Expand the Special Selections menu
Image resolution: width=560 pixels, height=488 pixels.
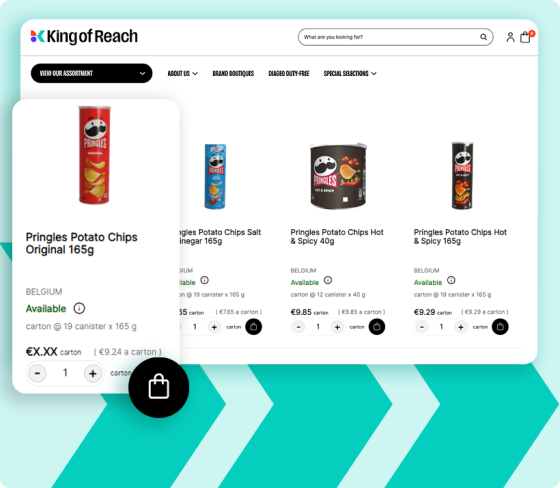[350, 73]
